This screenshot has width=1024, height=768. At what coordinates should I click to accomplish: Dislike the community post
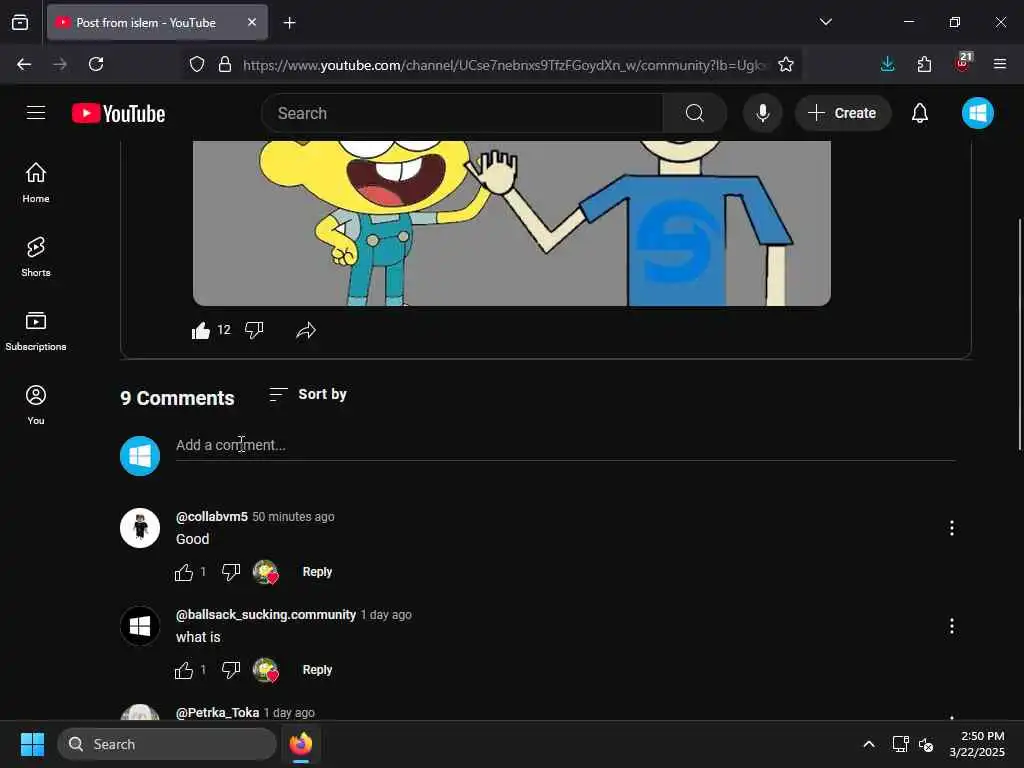coord(254,330)
